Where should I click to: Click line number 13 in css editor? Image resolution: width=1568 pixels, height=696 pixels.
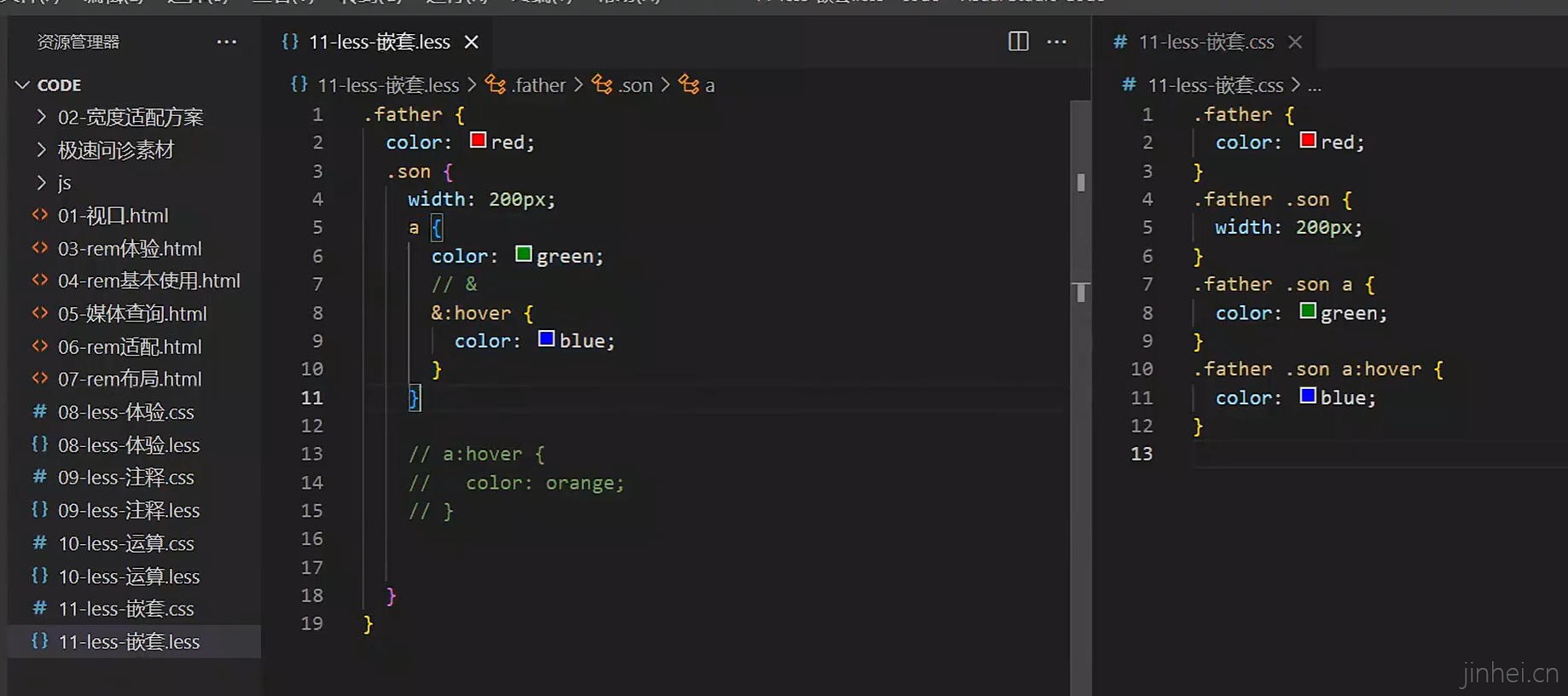click(x=1141, y=454)
